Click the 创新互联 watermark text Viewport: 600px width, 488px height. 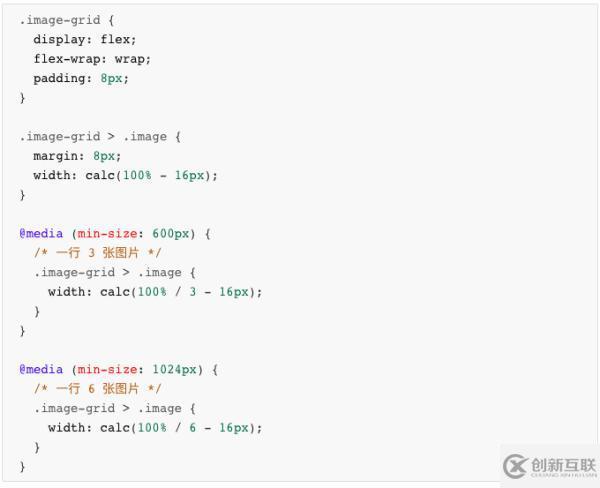click(563, 465)
